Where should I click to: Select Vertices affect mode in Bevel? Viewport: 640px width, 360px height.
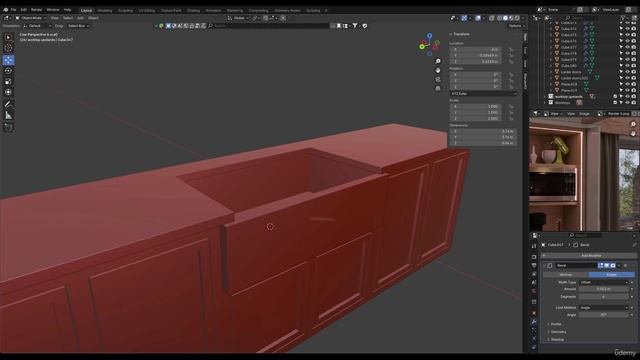pos(565,275)
